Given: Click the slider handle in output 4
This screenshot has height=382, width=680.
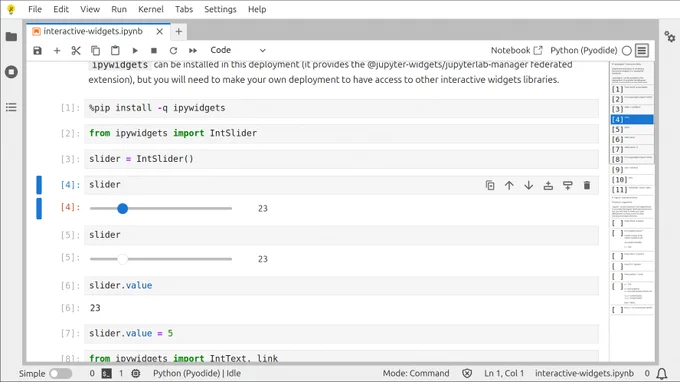Looking at the screenshot, I should (x=123, y=209).
